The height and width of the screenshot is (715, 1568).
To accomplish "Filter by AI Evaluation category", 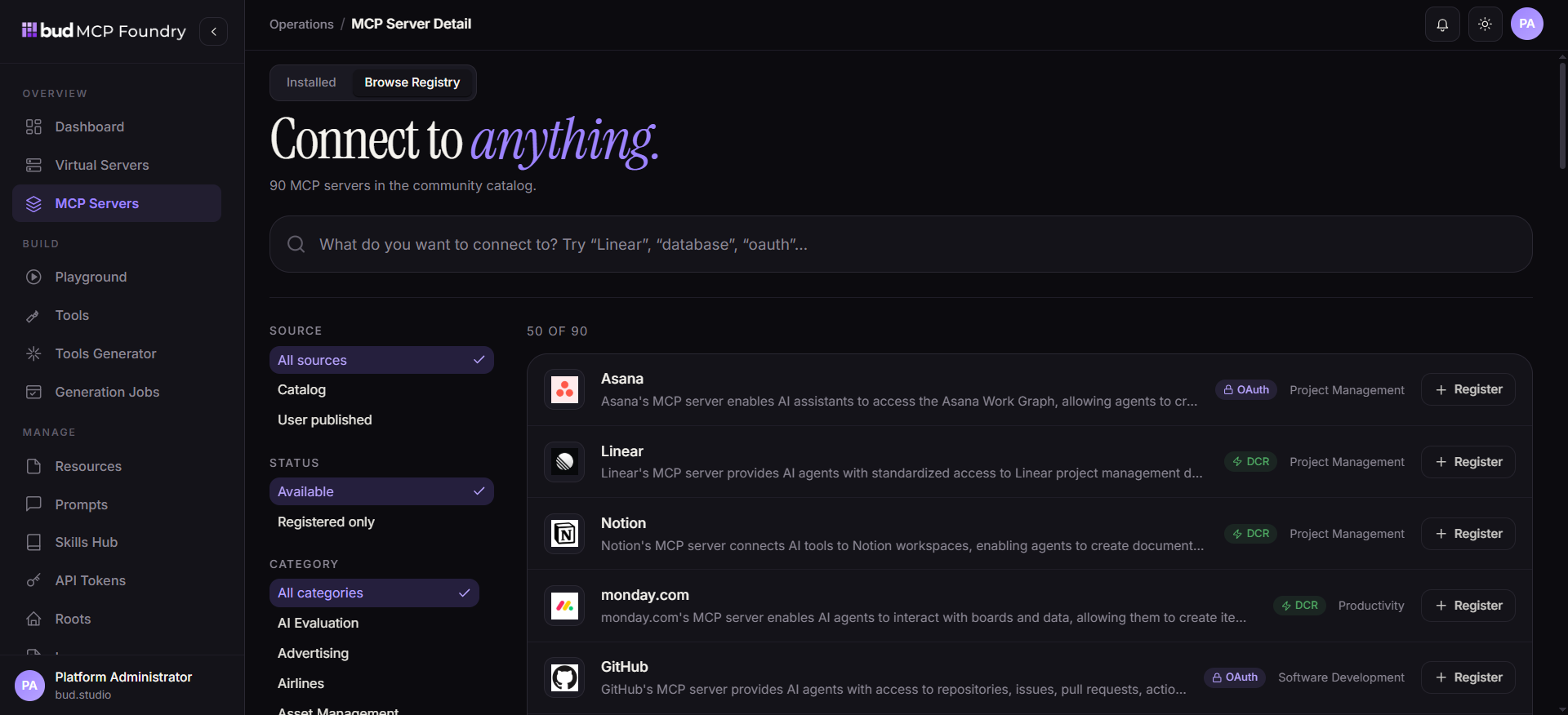I will click(x=374, y=623).
